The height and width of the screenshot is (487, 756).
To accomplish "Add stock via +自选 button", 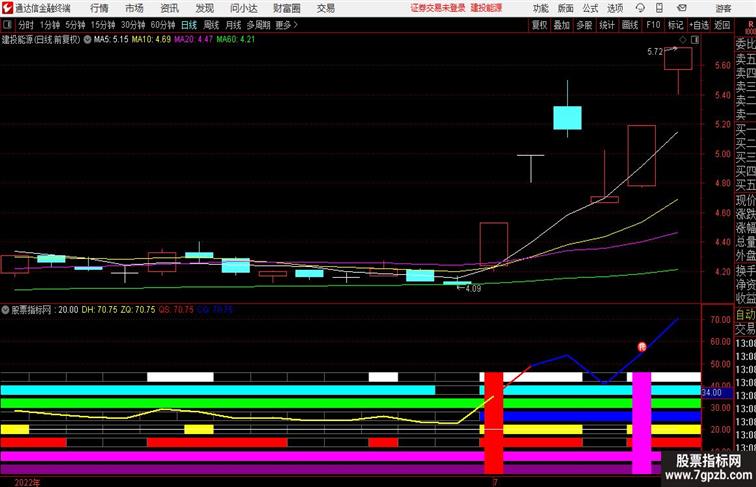I will [699, 25].
